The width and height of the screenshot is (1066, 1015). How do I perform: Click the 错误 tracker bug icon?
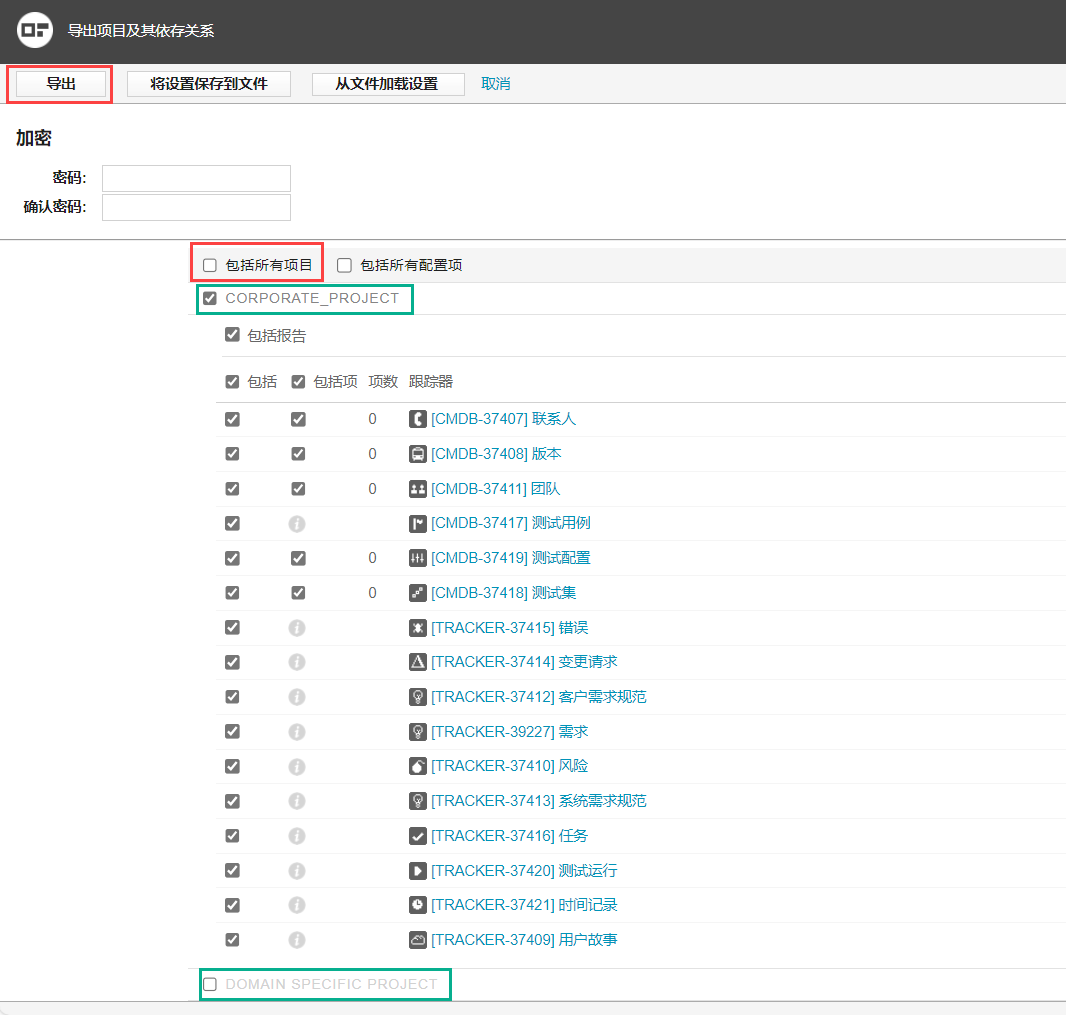pyautogui.click(x=417, y=627)
